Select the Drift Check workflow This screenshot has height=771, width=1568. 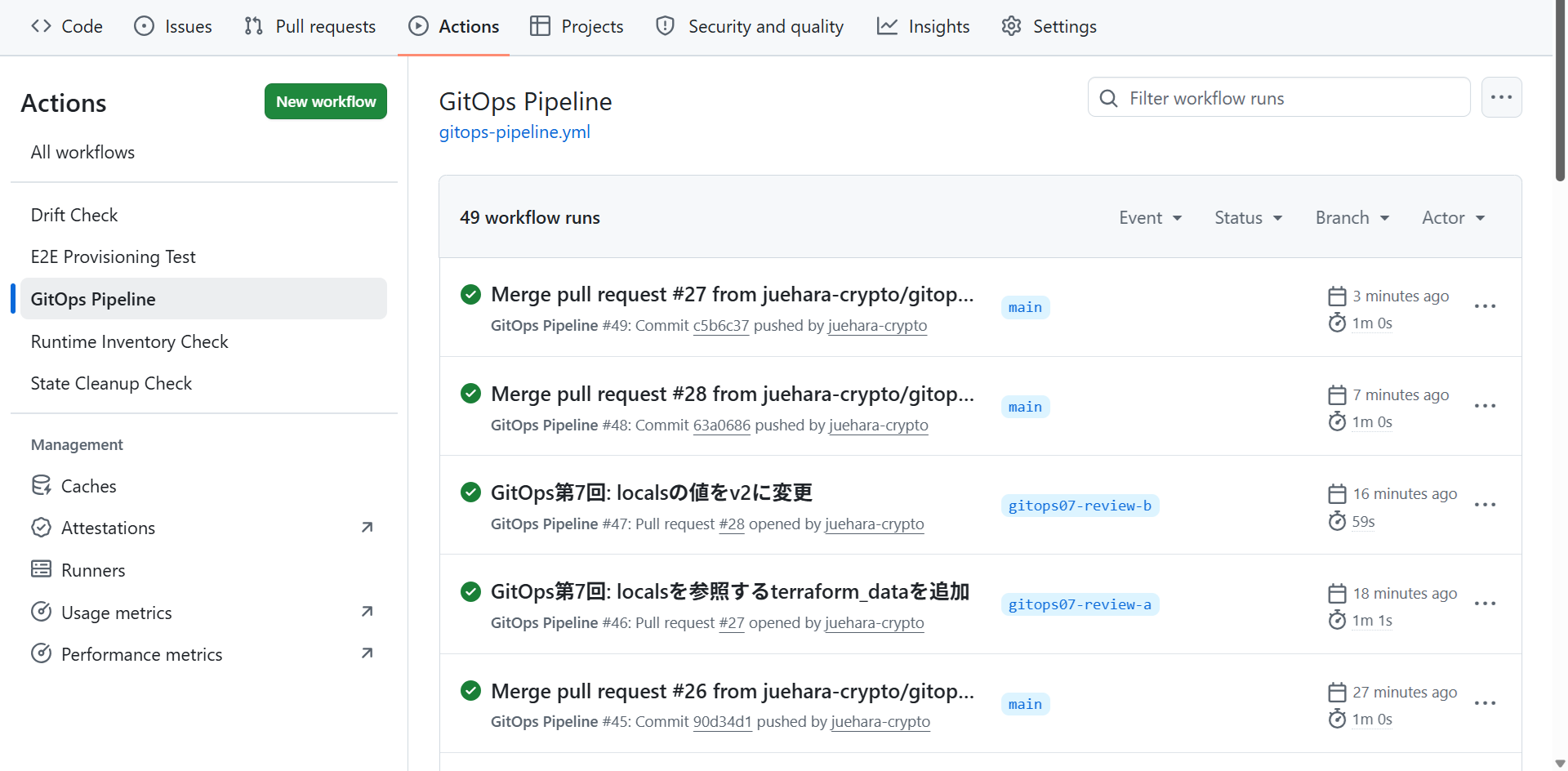203,215
